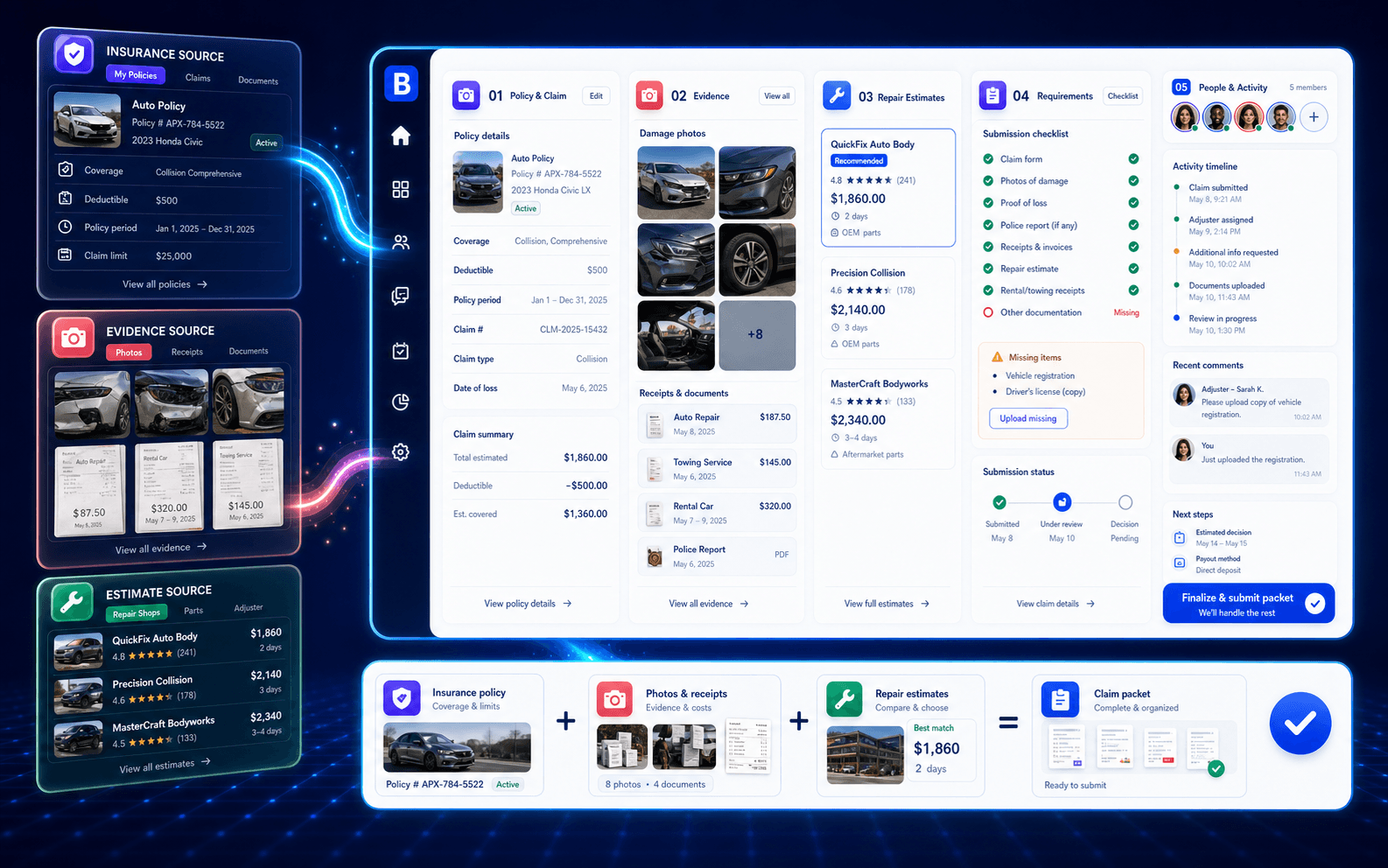Viewport: 1388px width, 868px height.
Task: Click the Submitted progress step marker
Action: 999,502
